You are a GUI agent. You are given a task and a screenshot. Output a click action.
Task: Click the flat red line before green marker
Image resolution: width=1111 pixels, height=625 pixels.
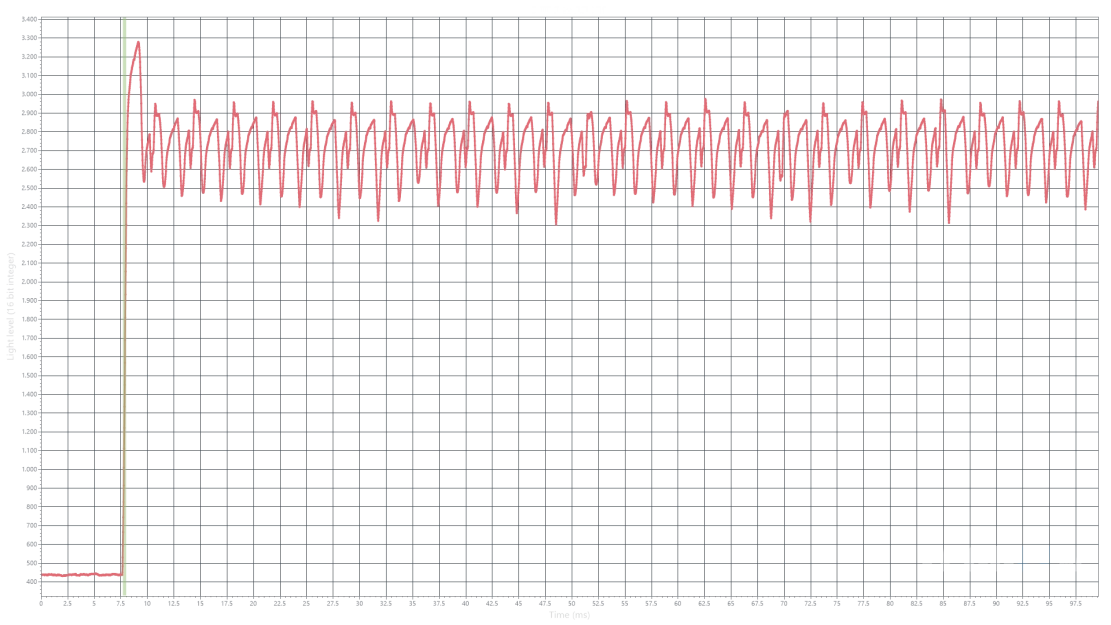(x=80, y=574)
